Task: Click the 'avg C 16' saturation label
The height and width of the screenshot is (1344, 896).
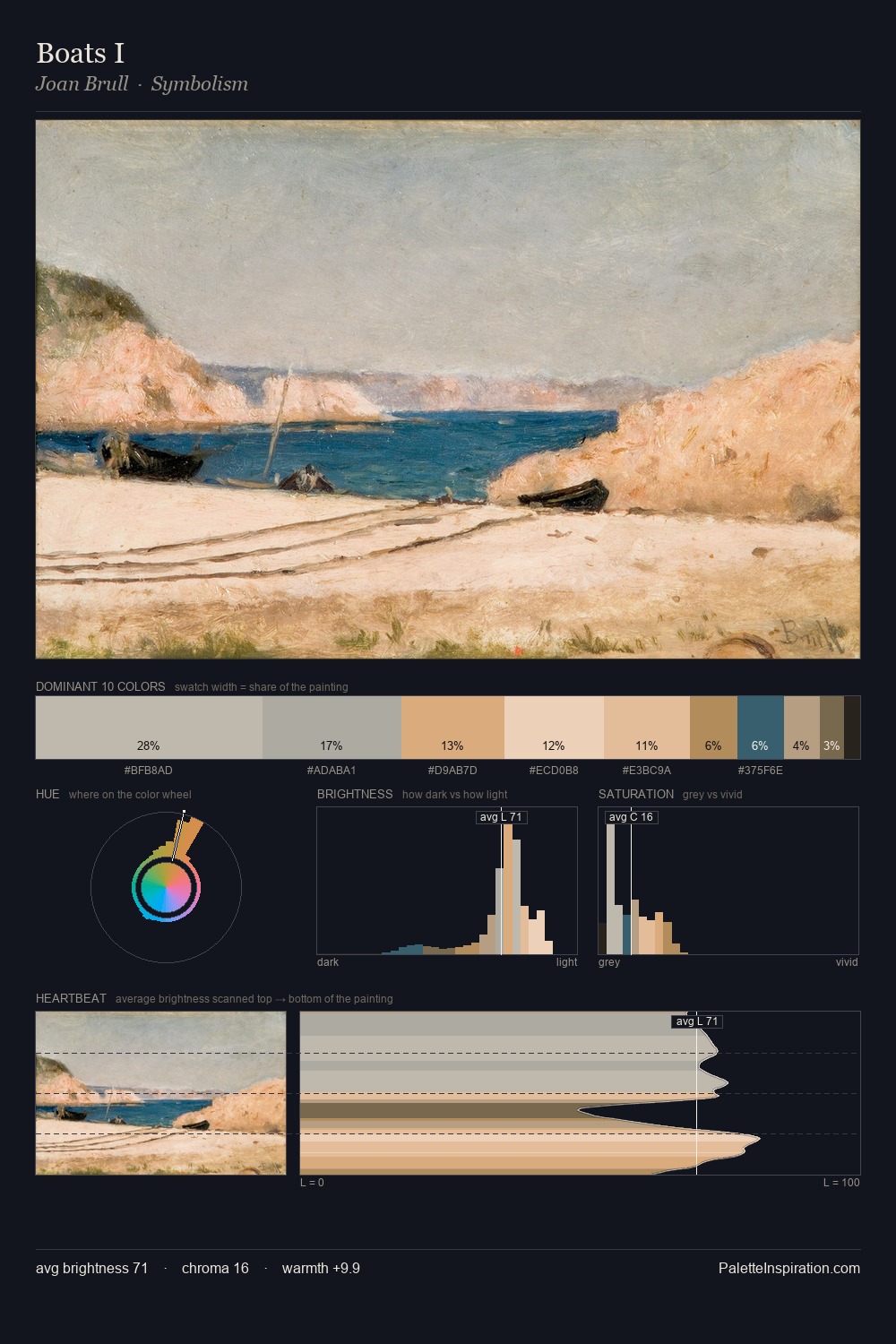Action: tap(631, 817)
